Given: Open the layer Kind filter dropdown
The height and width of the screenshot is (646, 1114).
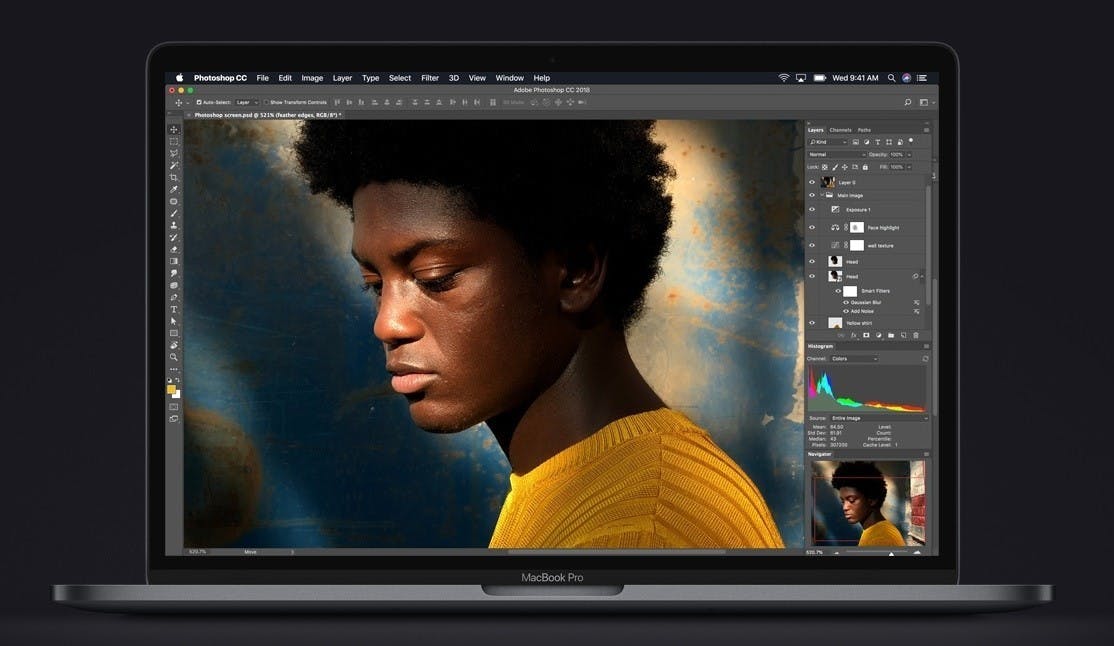Looking at the screenshot, I should [x=828, y=142].
